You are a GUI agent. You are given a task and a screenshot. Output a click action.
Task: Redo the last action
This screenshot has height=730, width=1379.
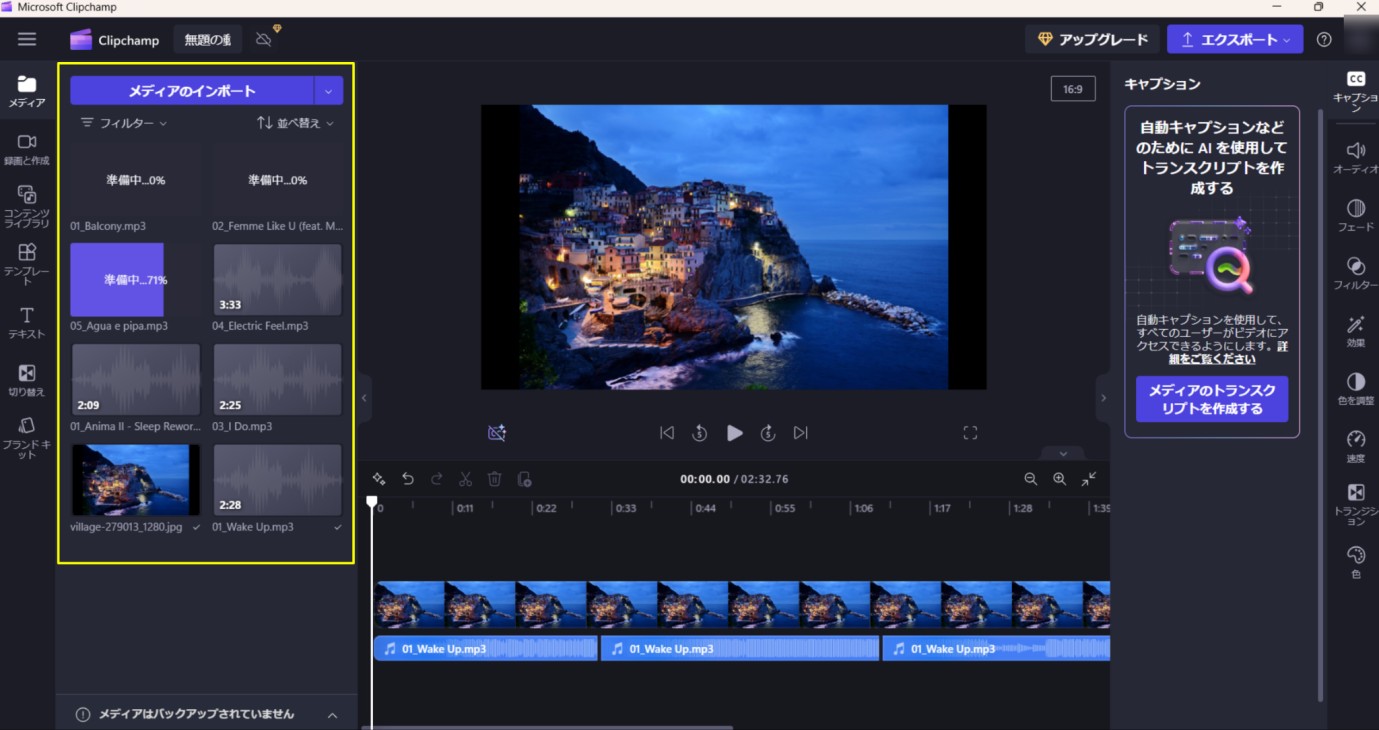[x=437, y=479]
